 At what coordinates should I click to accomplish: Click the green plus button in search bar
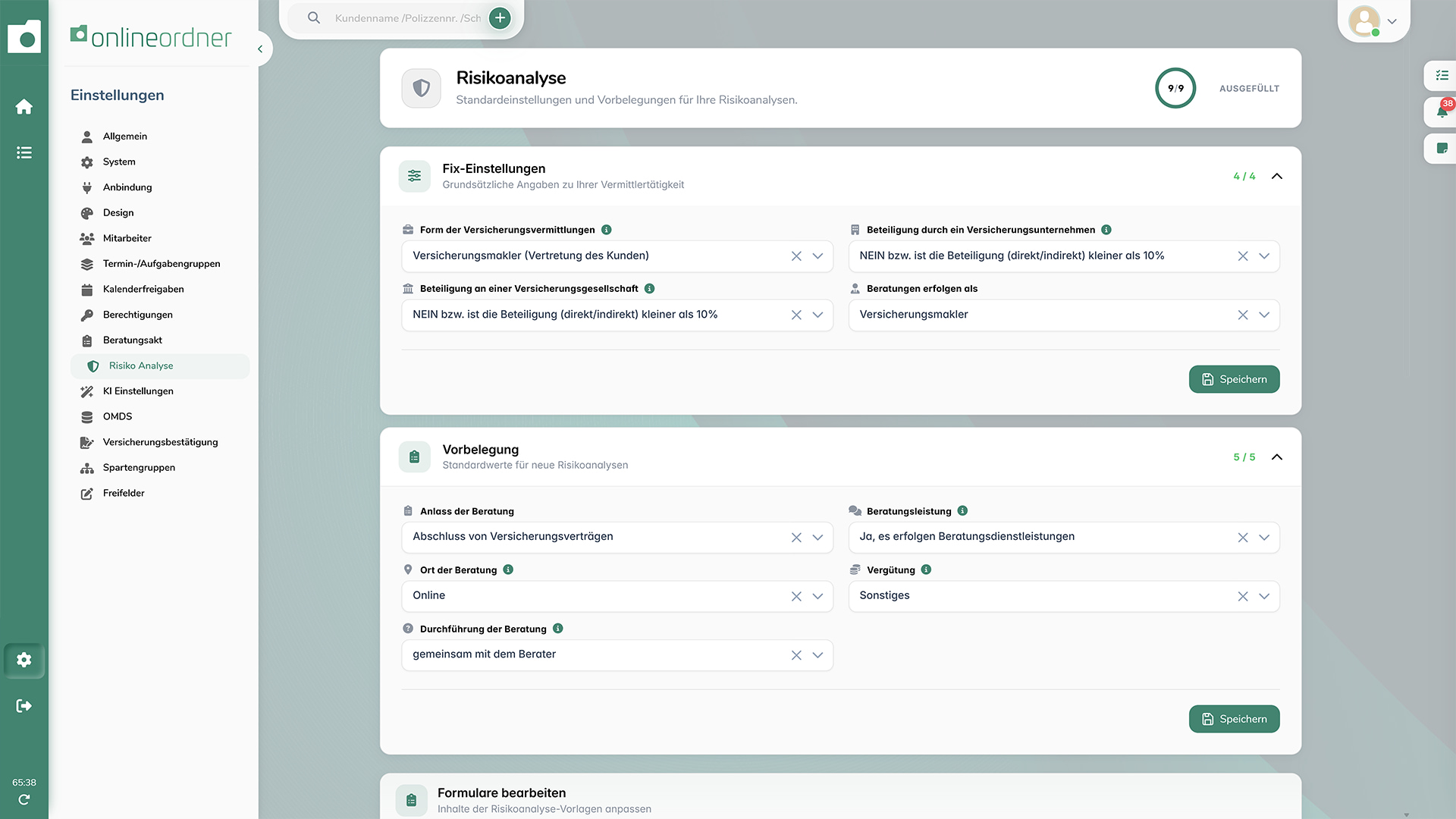click(500, 17)
